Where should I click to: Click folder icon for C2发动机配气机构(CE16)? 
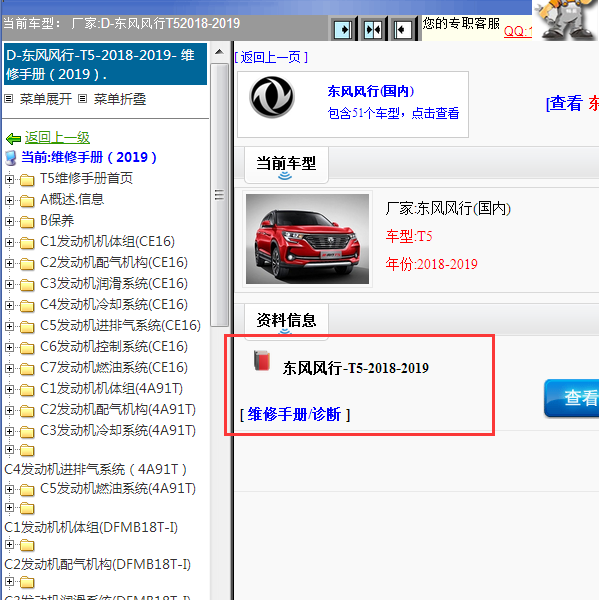coord(27,264)
